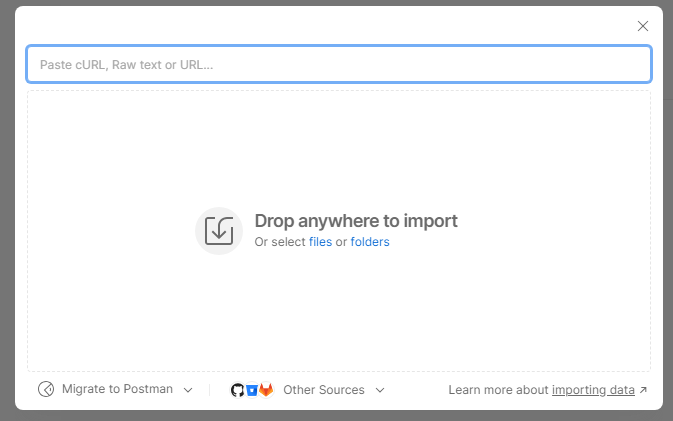The image size is (673, 421).
Task: Click the GitHub octocat icon
Action: (237, 390)
